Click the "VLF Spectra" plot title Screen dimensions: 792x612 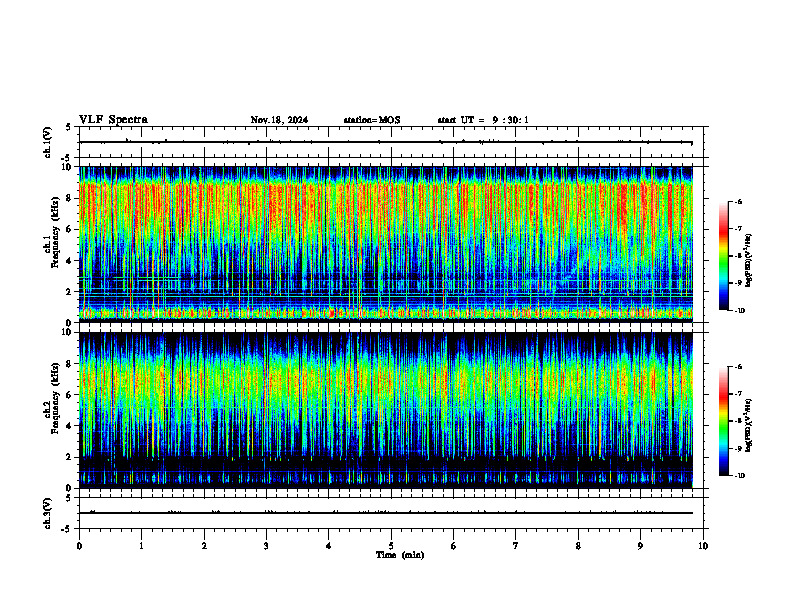tap(113, 120)
